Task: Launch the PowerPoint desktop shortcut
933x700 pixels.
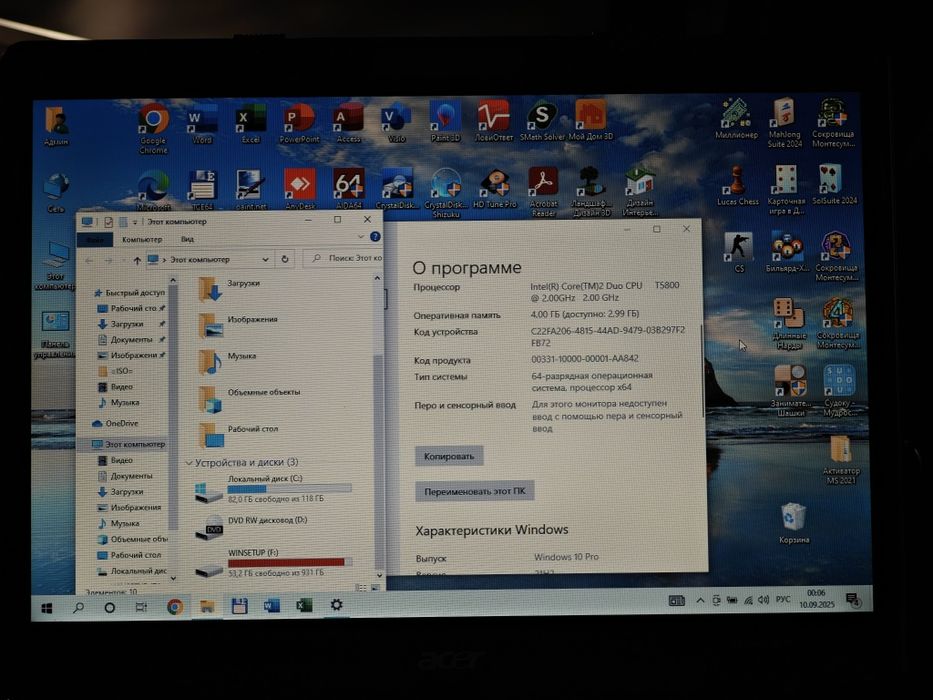Action: click(299, 124)
